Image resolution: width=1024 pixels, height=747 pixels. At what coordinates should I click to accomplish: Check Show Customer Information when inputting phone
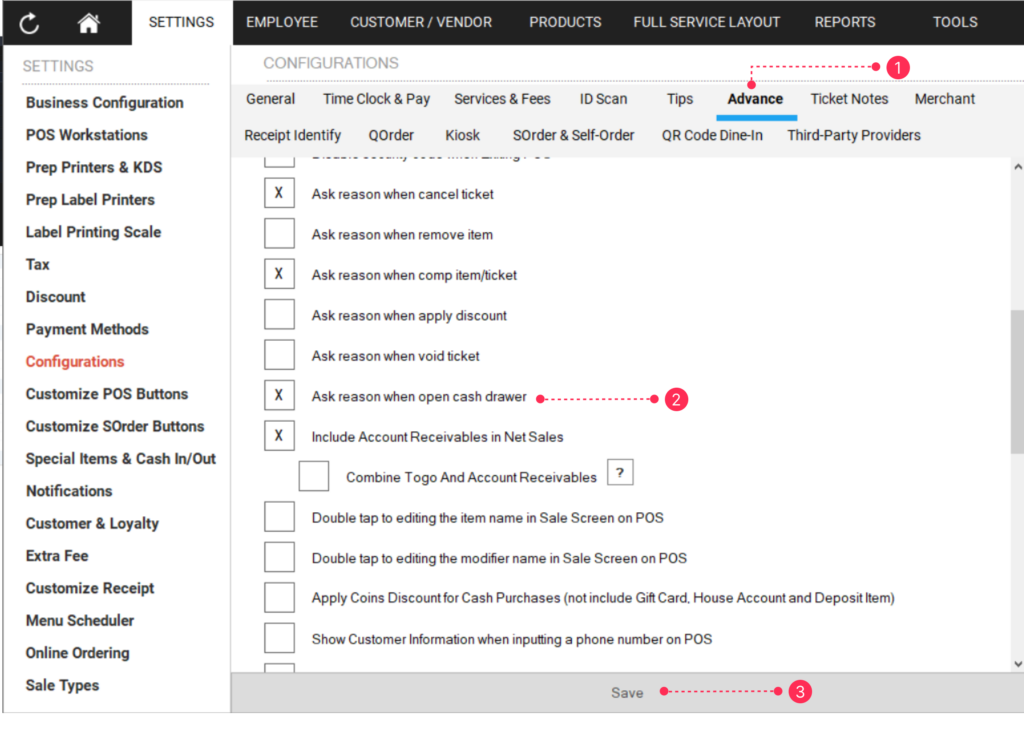click(279, 639)
